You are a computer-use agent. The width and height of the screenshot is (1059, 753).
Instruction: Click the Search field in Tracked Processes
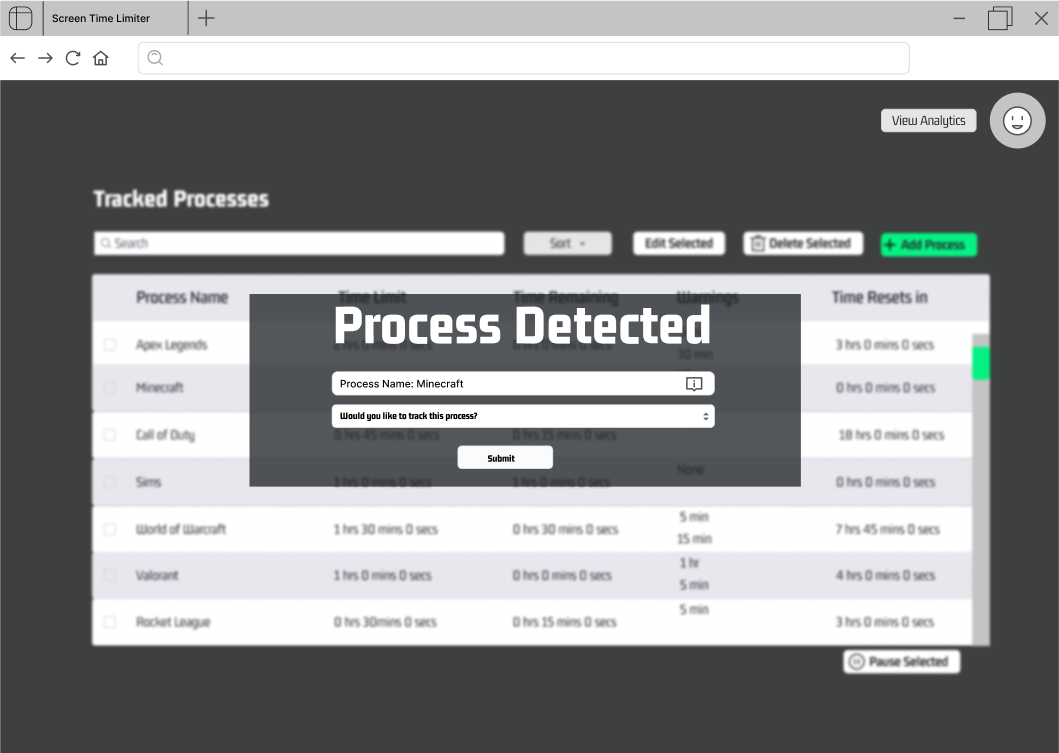299,243
